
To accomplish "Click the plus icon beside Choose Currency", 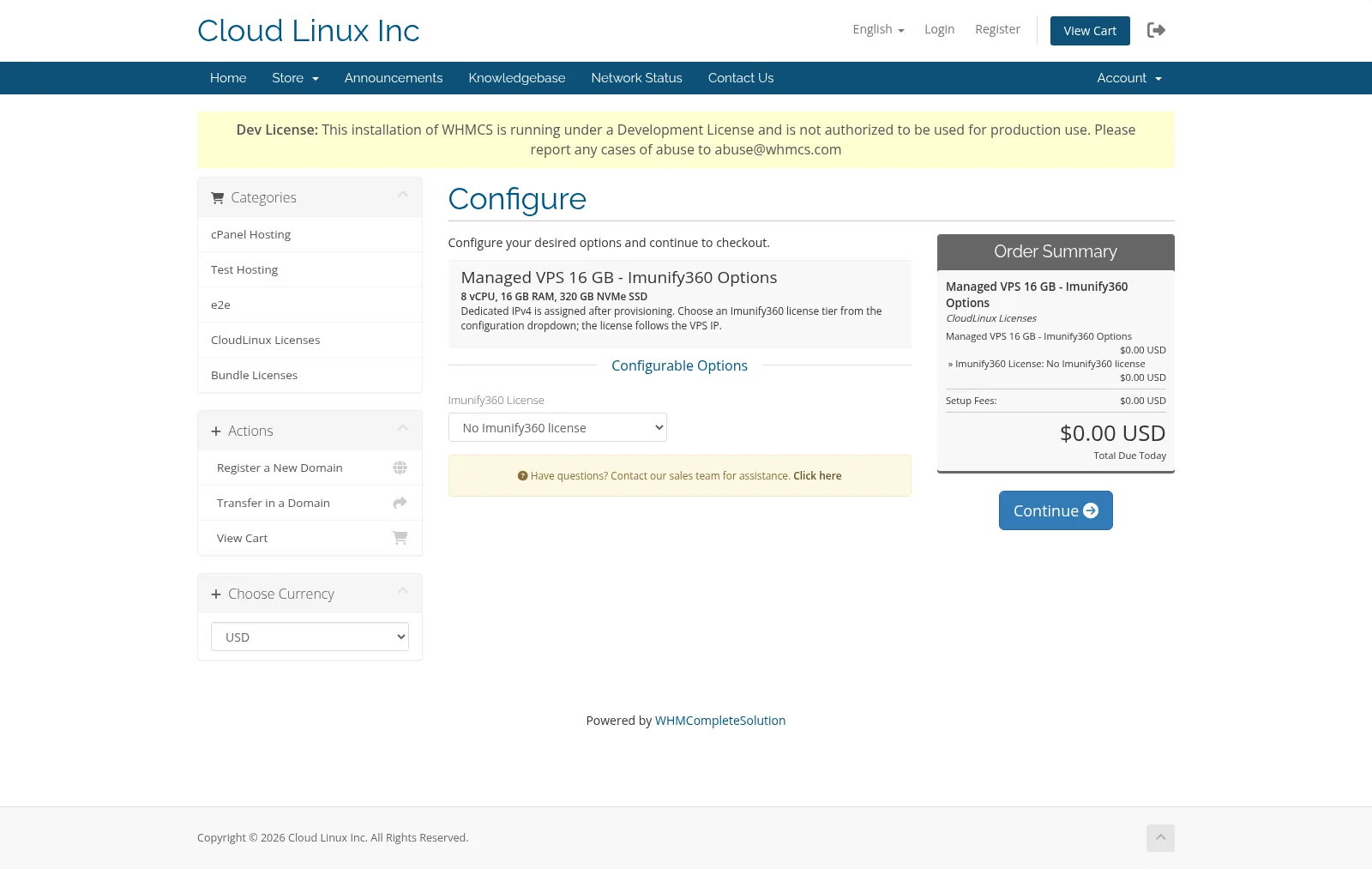I will coord(216,594).
